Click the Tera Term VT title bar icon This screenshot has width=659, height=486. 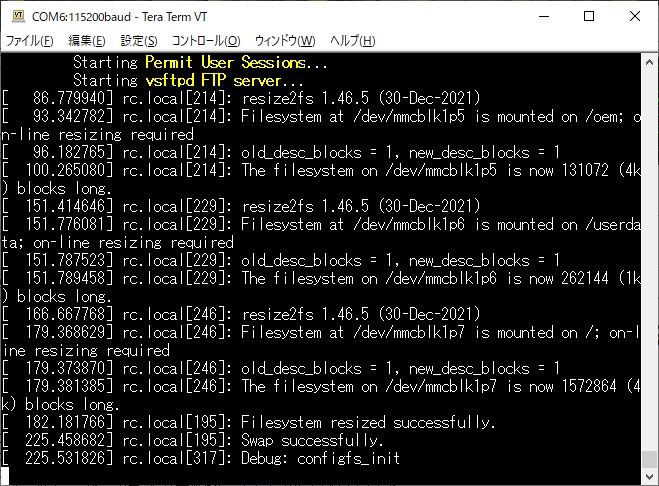[x=18, y=16]
